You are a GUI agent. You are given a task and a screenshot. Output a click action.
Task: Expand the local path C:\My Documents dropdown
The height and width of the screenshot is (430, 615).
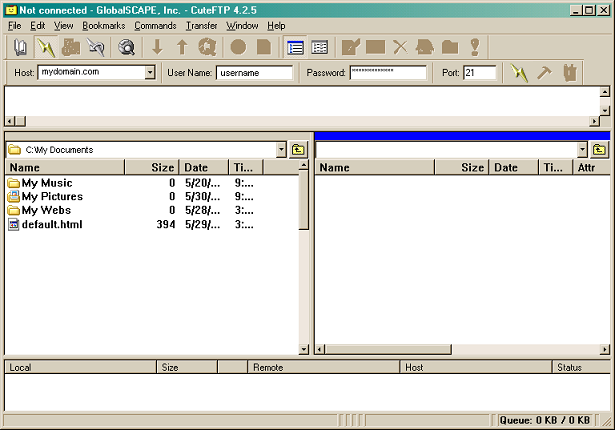click(x=281, y=150)
